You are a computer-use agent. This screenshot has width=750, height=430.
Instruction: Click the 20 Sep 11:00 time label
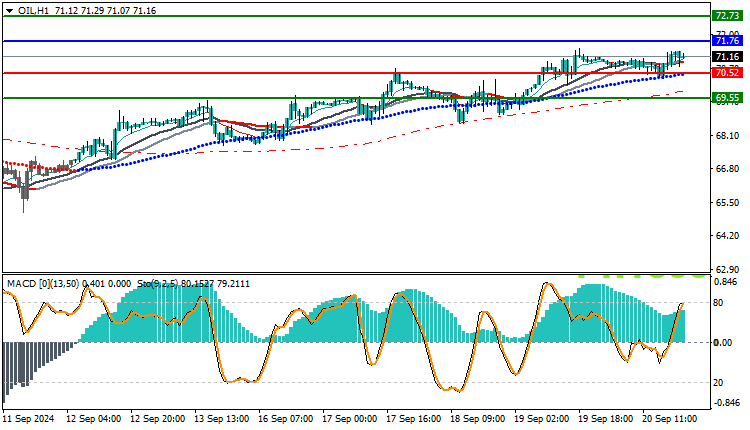670,419
